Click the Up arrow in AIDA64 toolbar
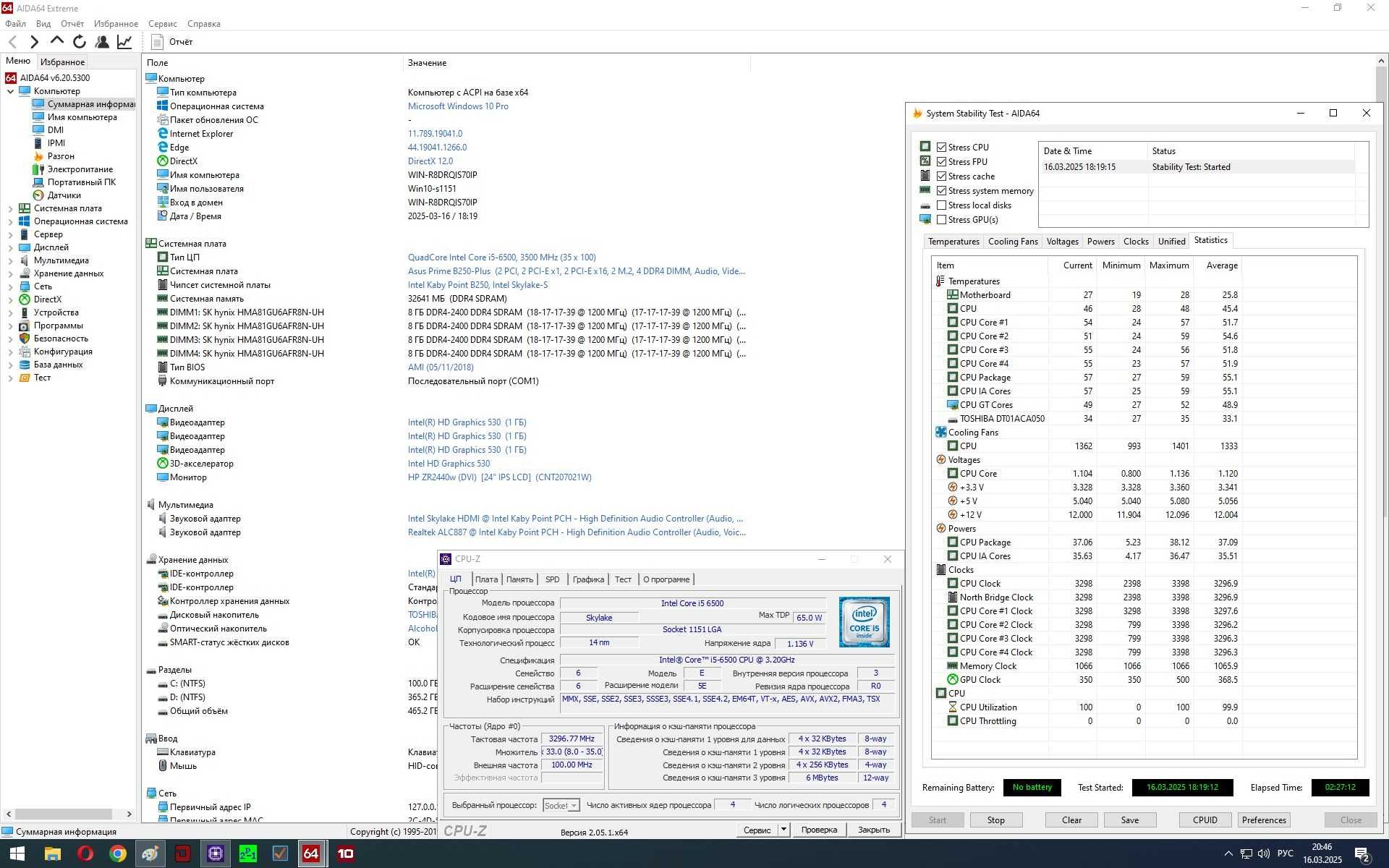 click(57, 41)
